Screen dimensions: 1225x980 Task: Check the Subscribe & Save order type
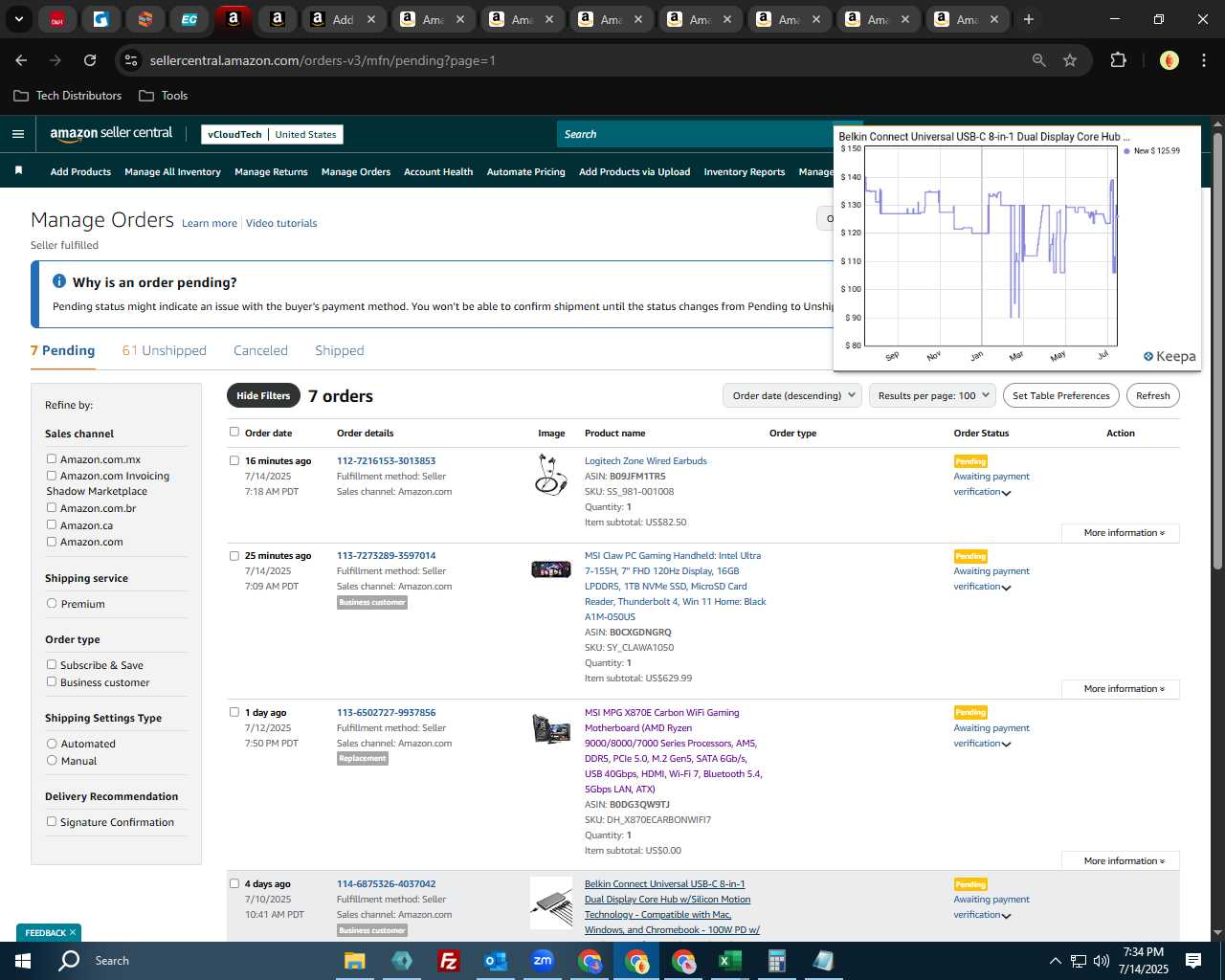52,665
